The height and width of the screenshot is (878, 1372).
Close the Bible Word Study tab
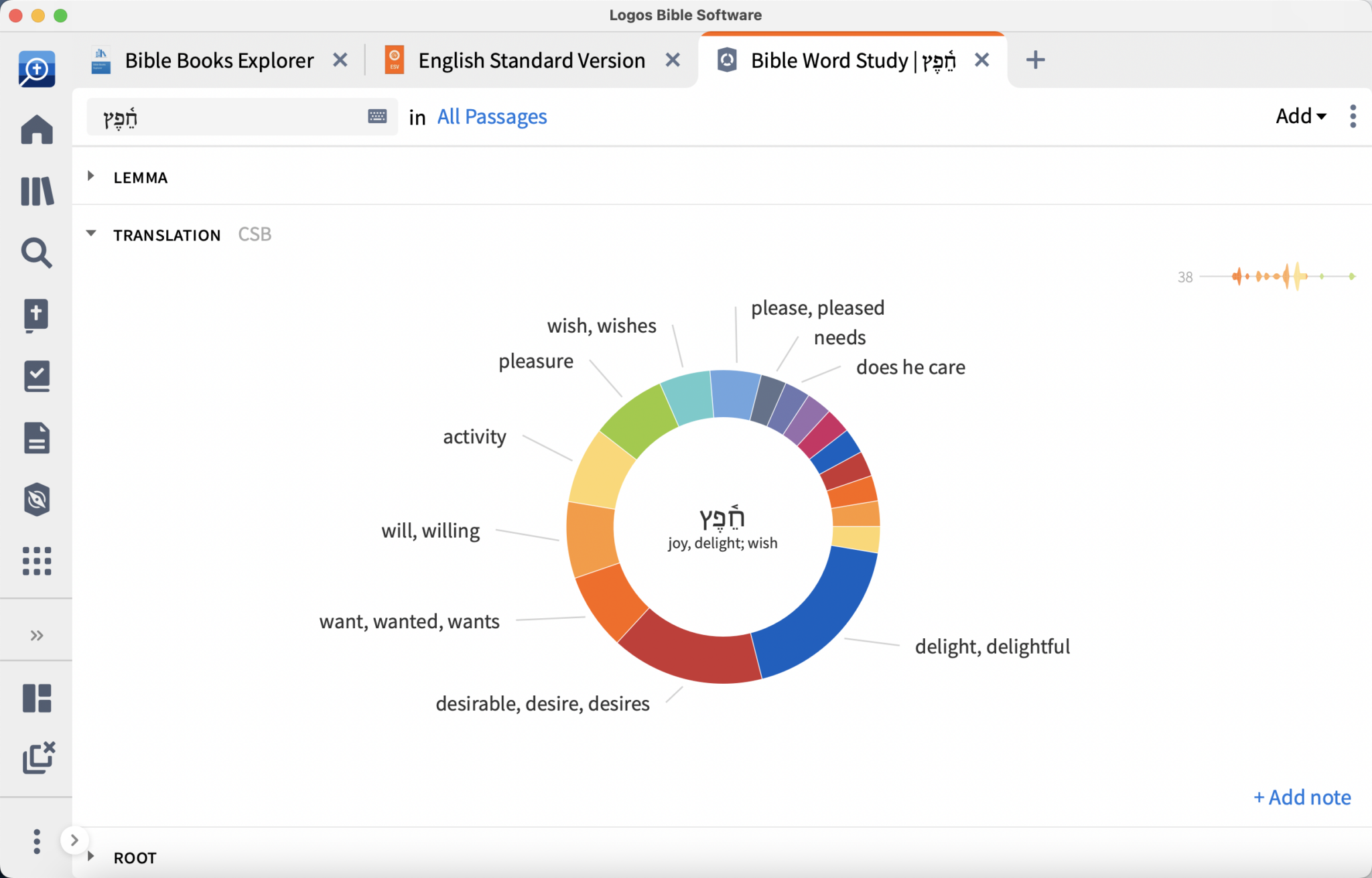(981, 60)
